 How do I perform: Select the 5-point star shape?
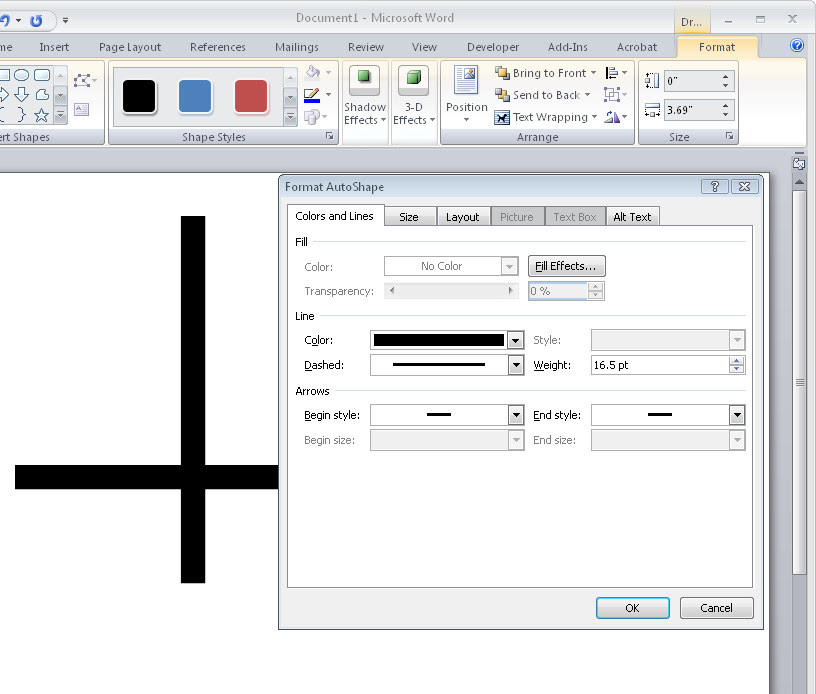click(x=42, y=115)
